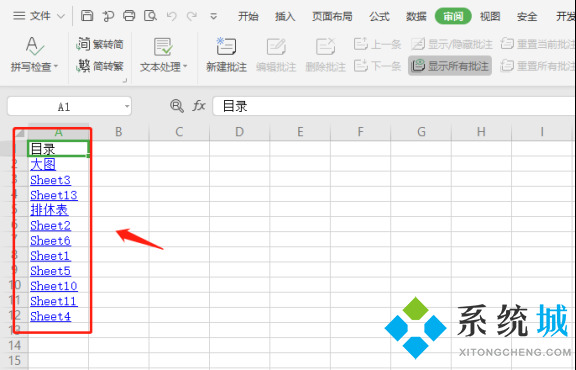This screenshot has height=370, width=576.
Task: Select cell A1 containing 目录
Action: point(58,149)
